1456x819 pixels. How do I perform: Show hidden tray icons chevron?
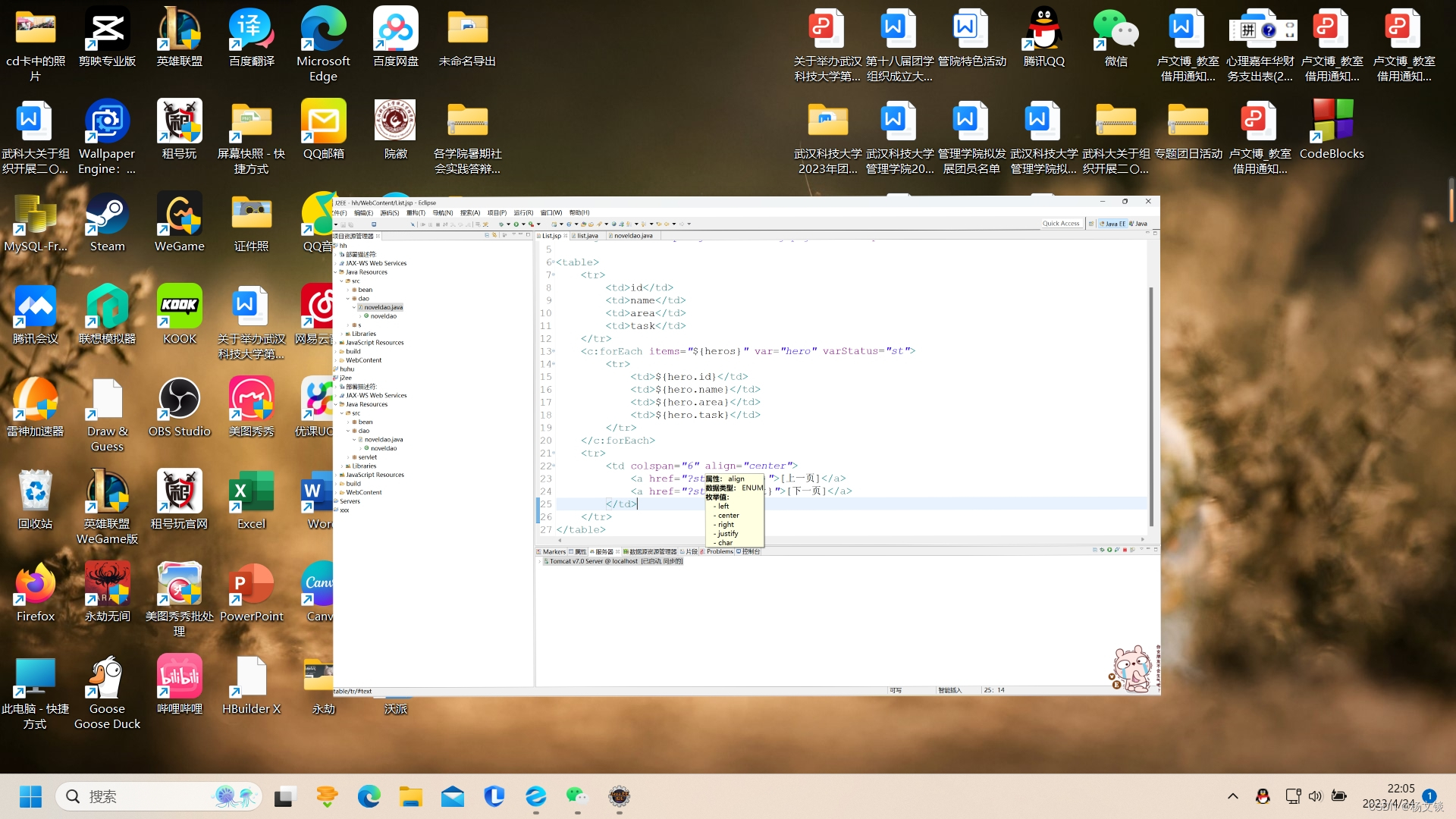pos(1233,796)
